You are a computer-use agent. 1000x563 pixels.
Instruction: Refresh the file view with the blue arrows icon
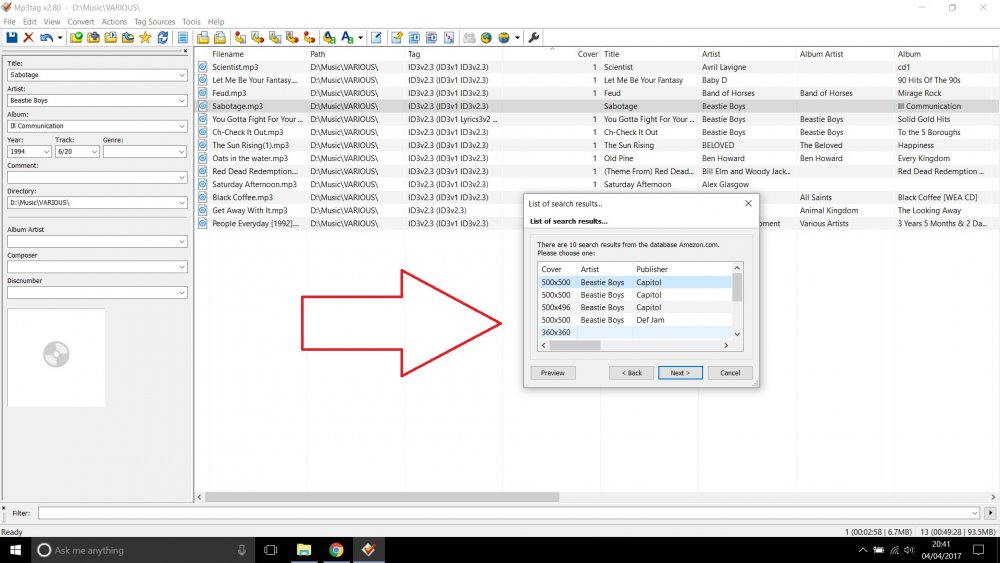click(163, 38)
